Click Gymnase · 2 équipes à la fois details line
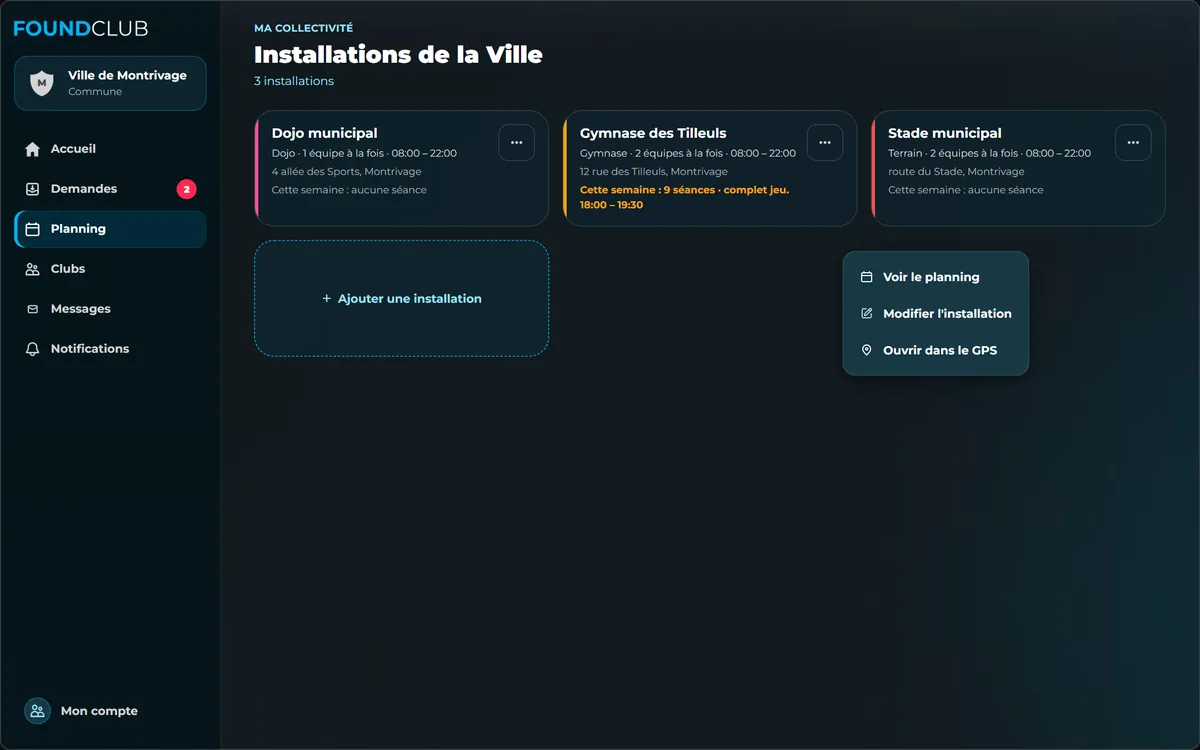This screenshot has width=1200, height=750. [688, 154]
